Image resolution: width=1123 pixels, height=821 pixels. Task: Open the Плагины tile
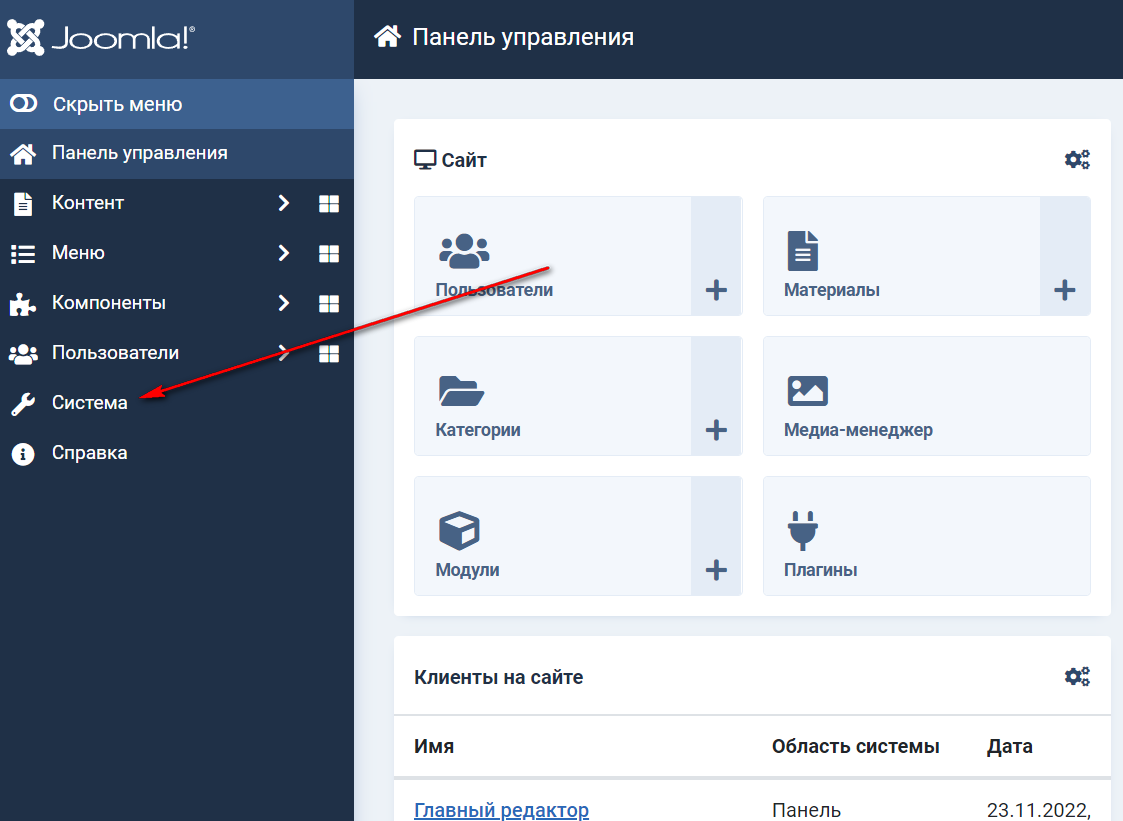point(926,536)
